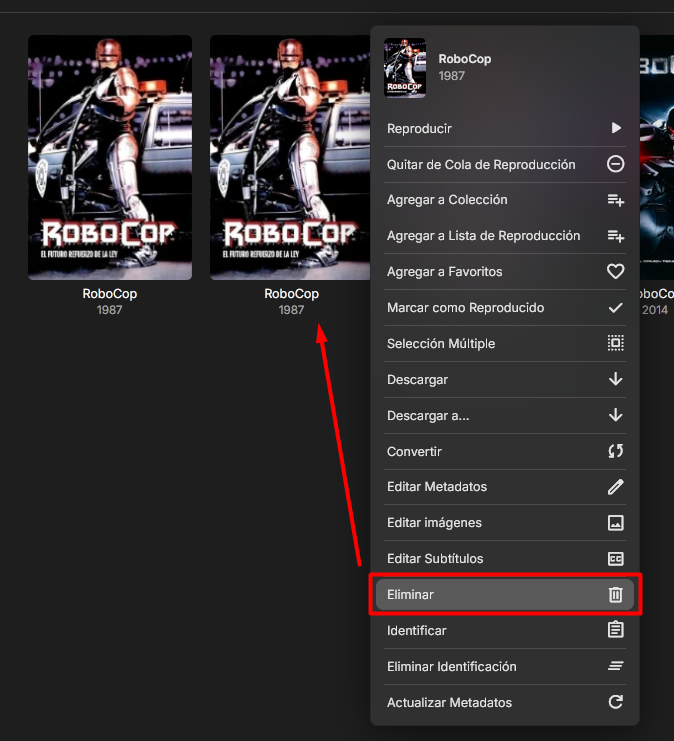Select the Descargar menu entry
674x741 pixels.
point(505,379)
